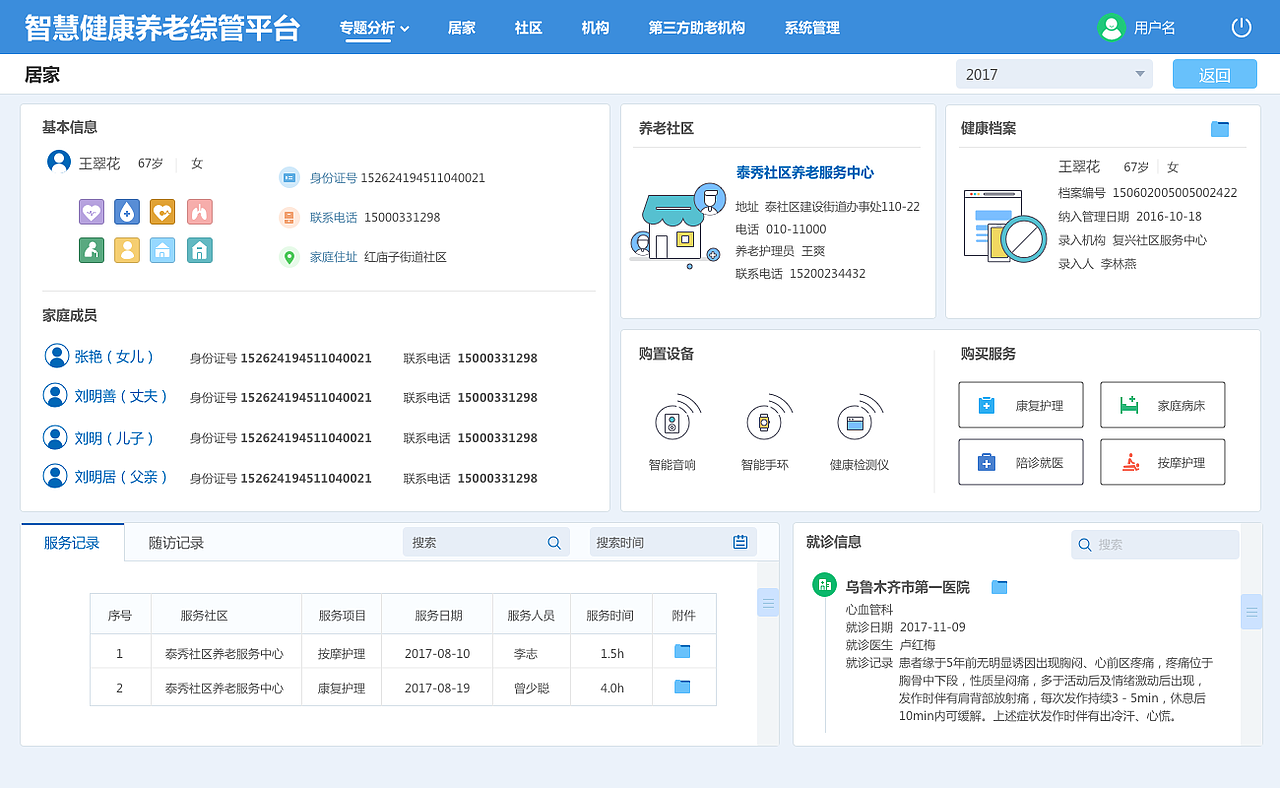Screen dimensions: 1280x788
Task: Click the power logout icon top right
Action: (x=1240, y=27)
